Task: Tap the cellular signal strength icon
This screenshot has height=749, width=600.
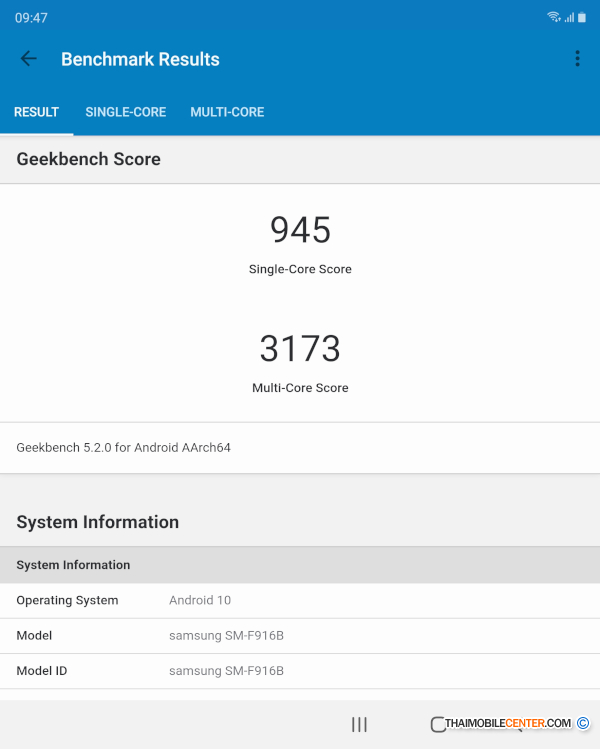Action: point(569,18)
